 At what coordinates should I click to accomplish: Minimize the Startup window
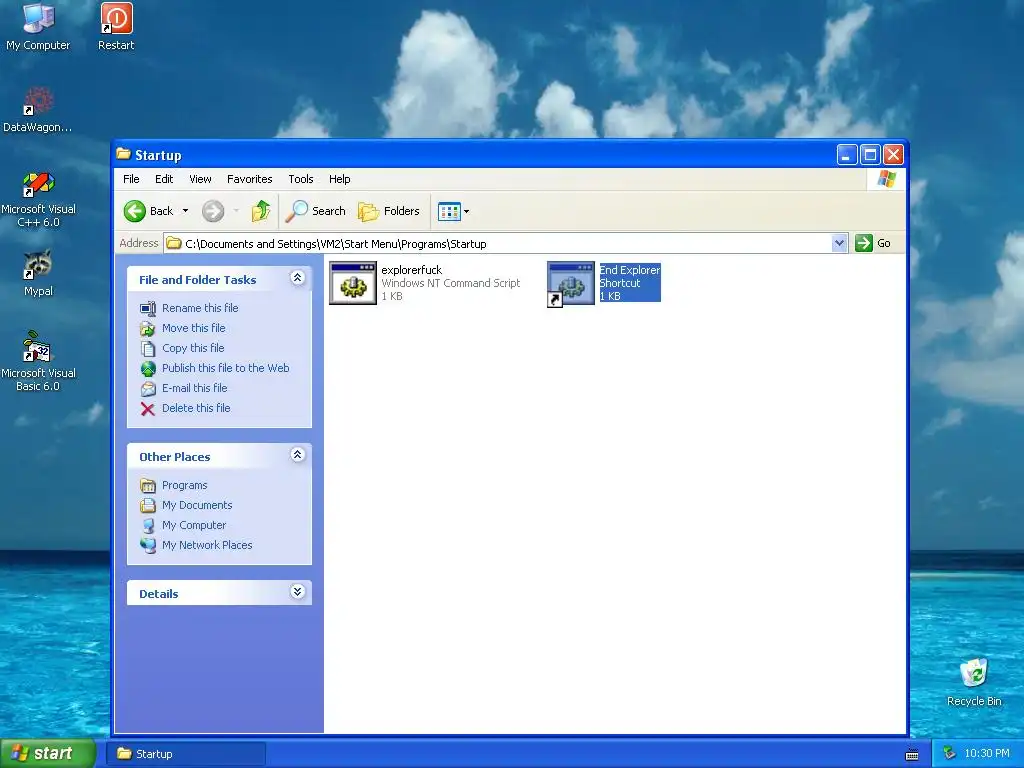pyautogui.click(x=846, y=155)
